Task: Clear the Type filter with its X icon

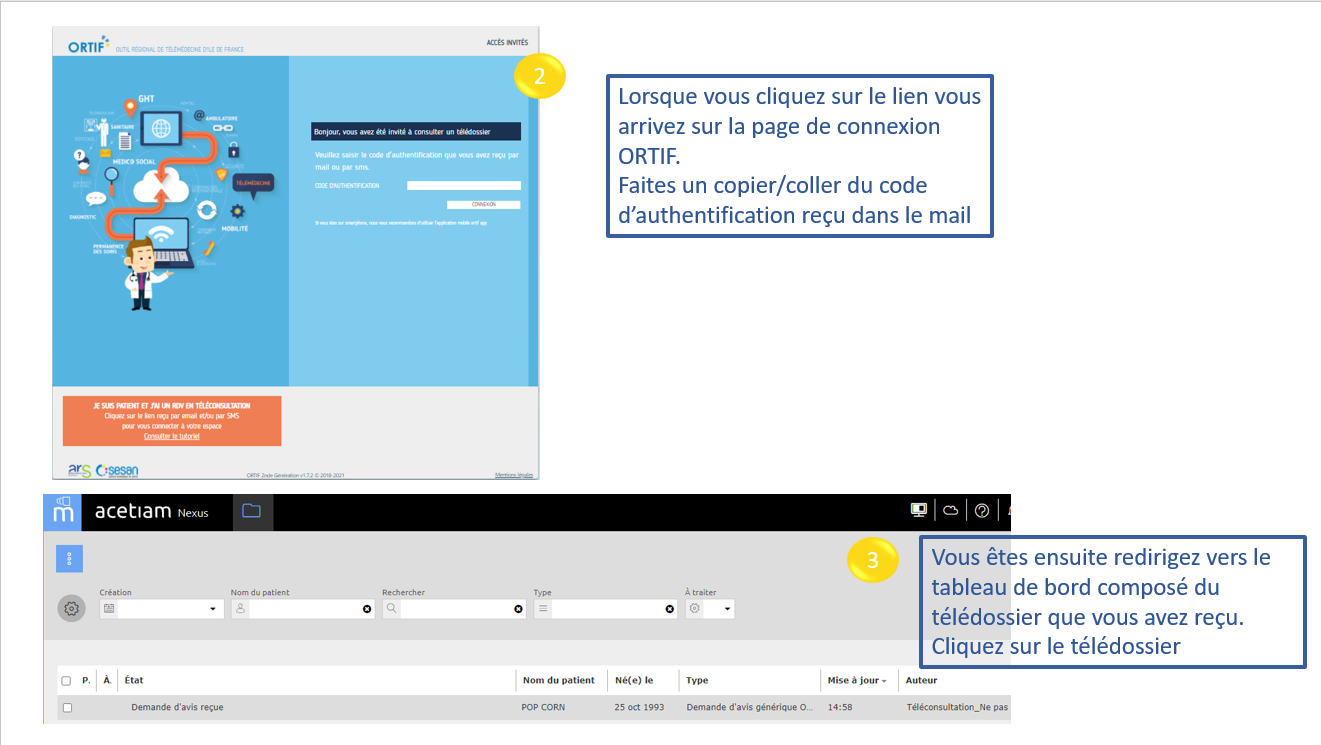Action: 670,609
